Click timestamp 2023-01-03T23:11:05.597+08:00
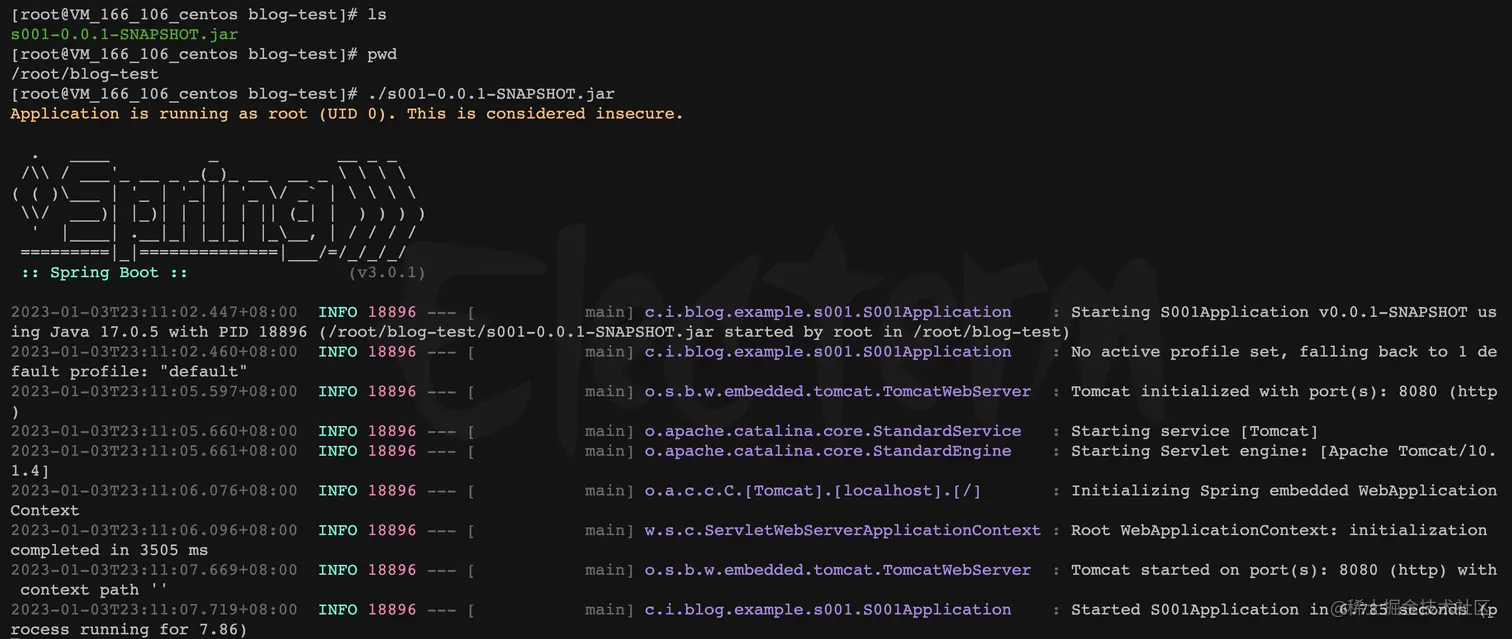1512x639 pixels. 154,391
